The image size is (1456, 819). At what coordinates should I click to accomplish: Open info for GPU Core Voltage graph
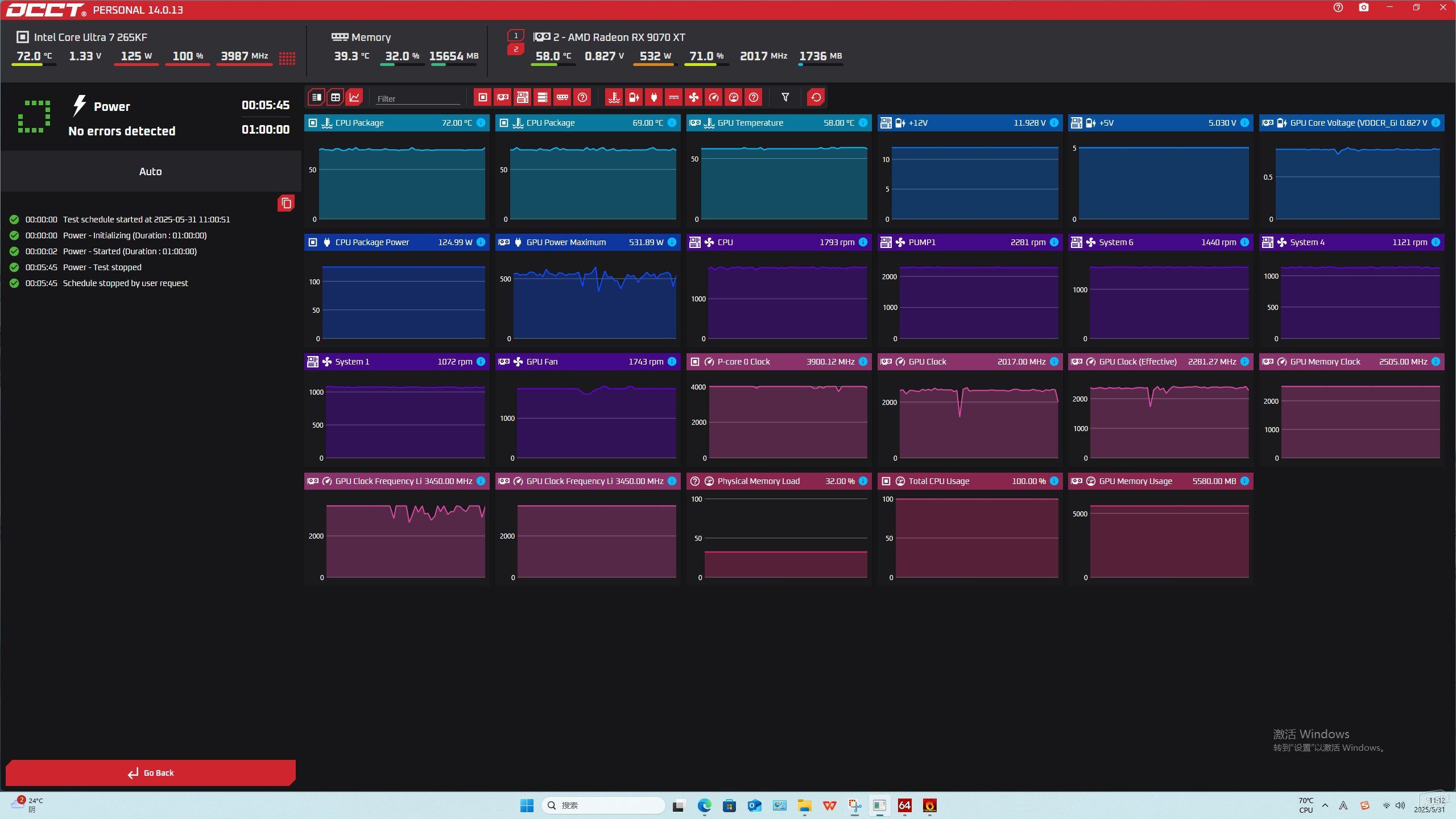coord(1436,123)
